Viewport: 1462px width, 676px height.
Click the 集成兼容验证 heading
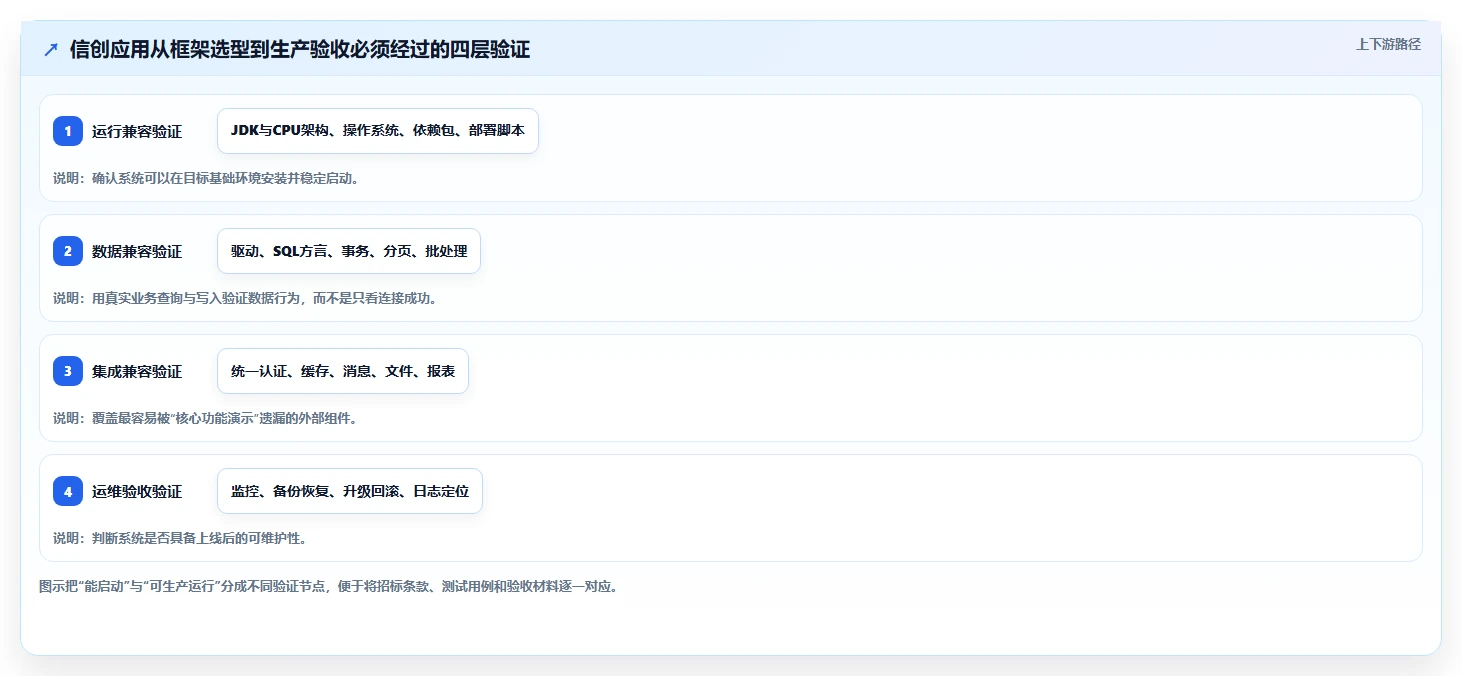pos(137,371)
